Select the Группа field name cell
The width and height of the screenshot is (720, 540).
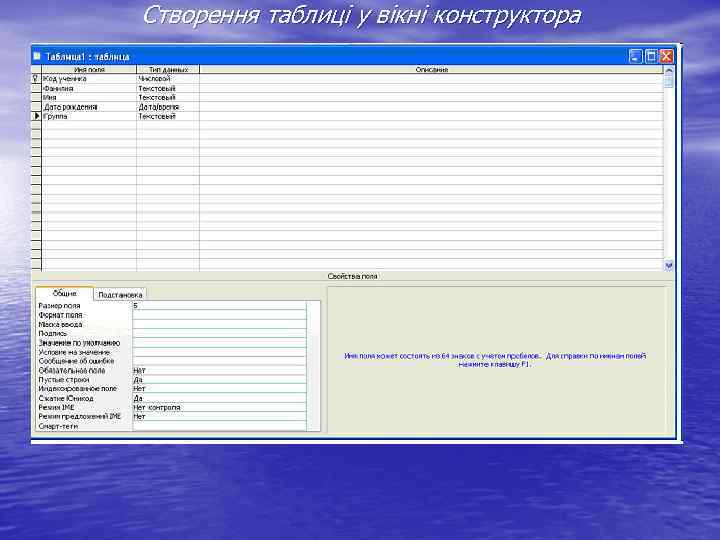point(89,116)
